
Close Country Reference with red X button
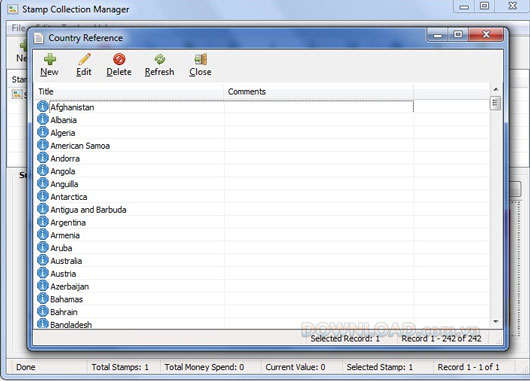(486, 35)
